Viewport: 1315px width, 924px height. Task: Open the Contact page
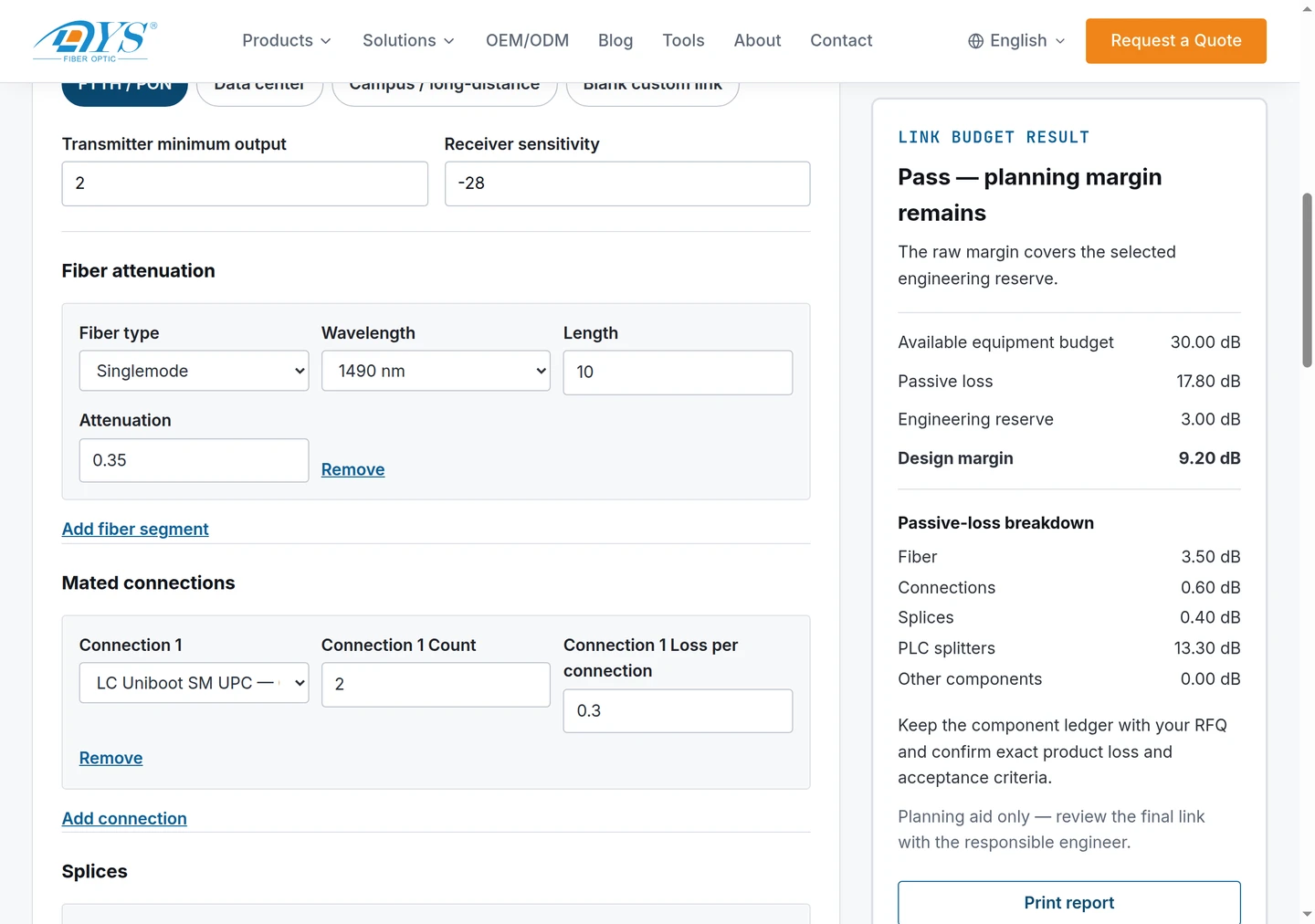(841, 40)
